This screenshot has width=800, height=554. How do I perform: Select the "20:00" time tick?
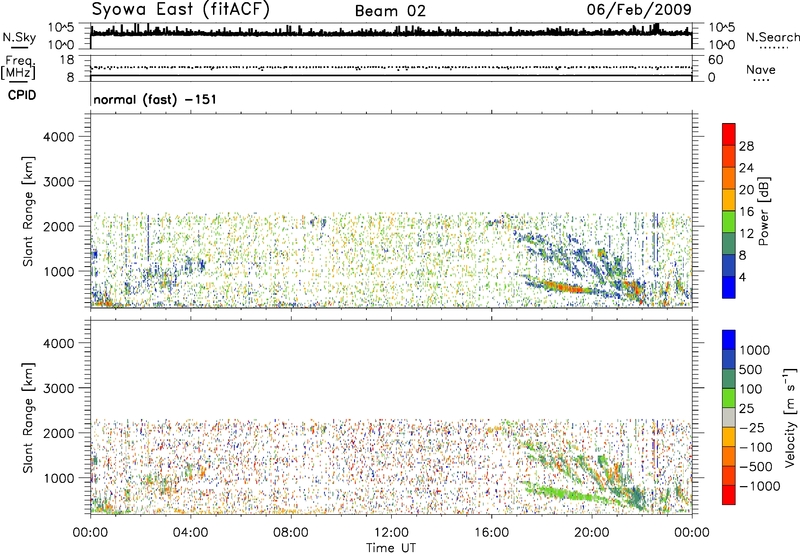click(591, 533)
